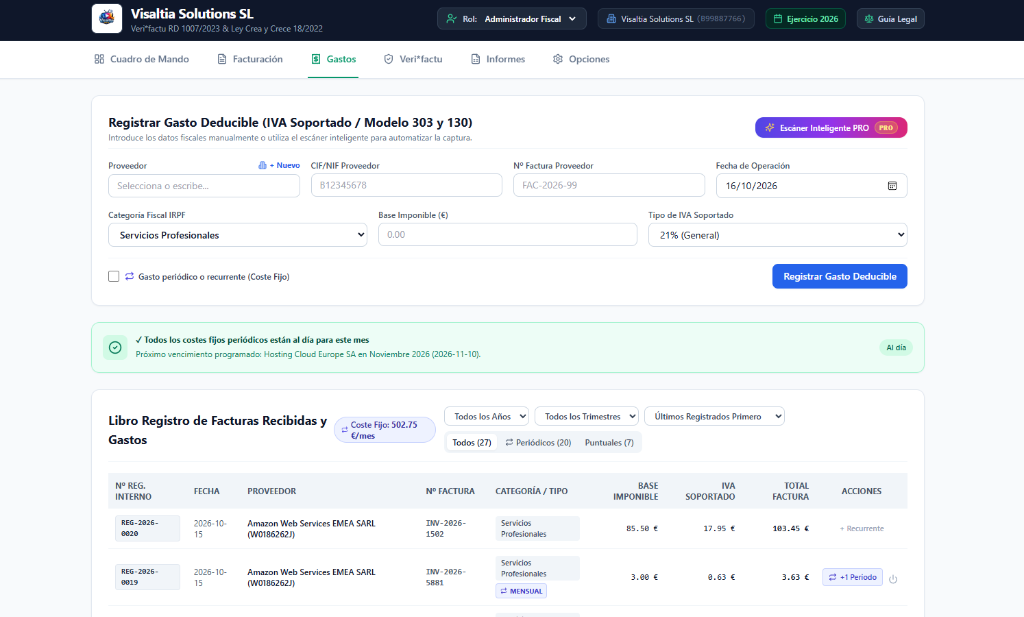Viewport: 1024px width, 617px height.
Task: Click the + Nuevo proveedor link
Action: [x=280, y=165]
